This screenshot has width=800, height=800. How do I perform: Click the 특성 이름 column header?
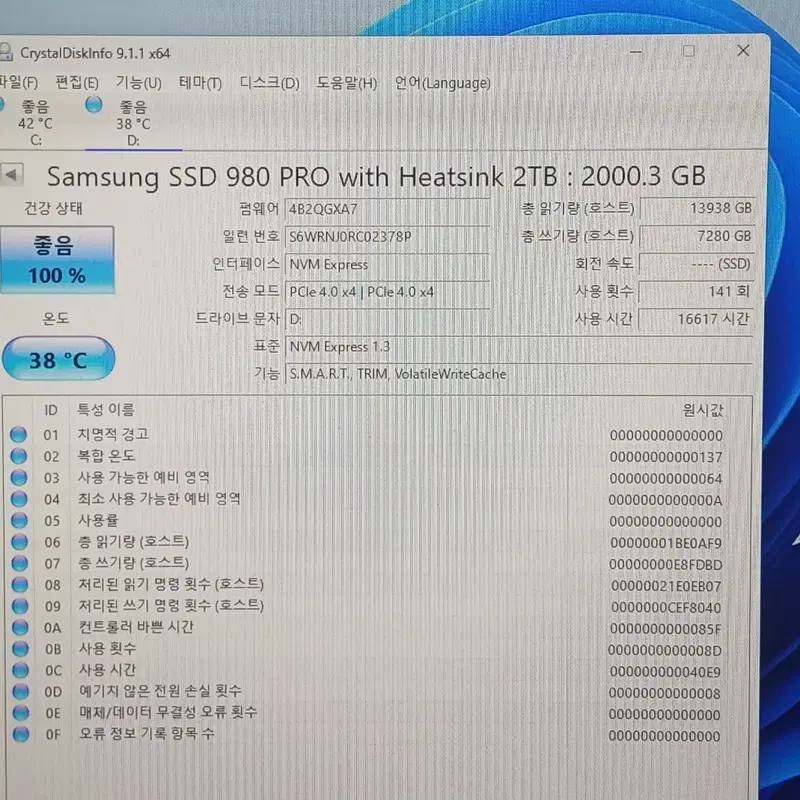pyautogui.click(x=106, y=409)
